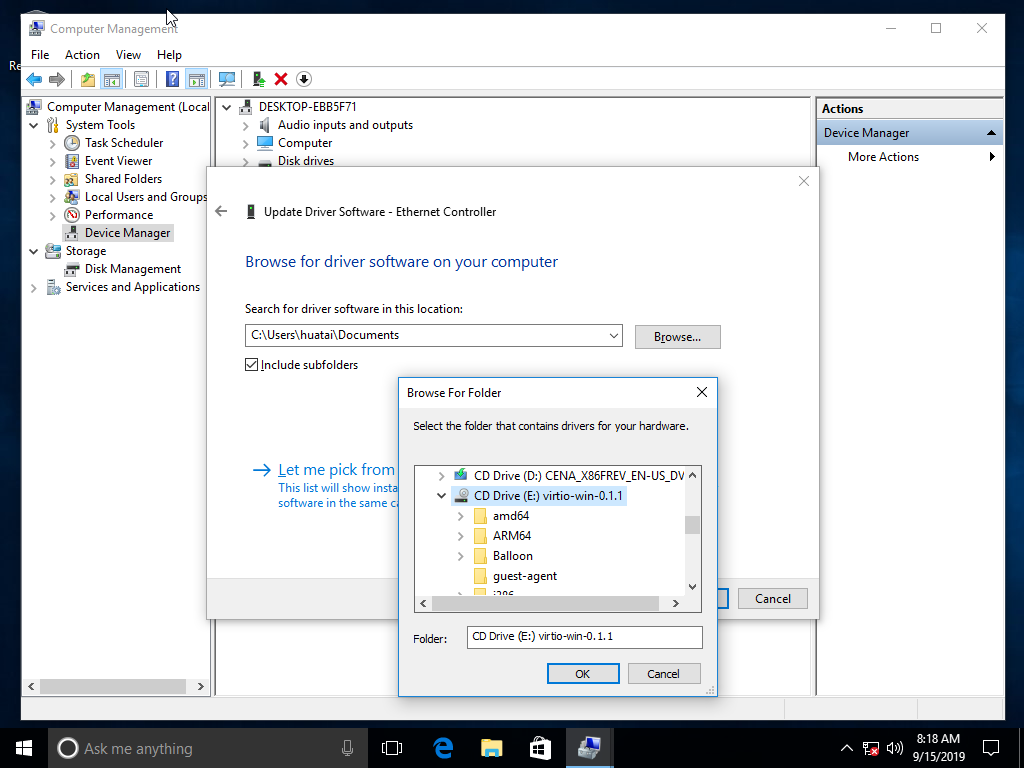Click the Folder name text field
Screen dimensions: 1024x768
coord(585,637)
